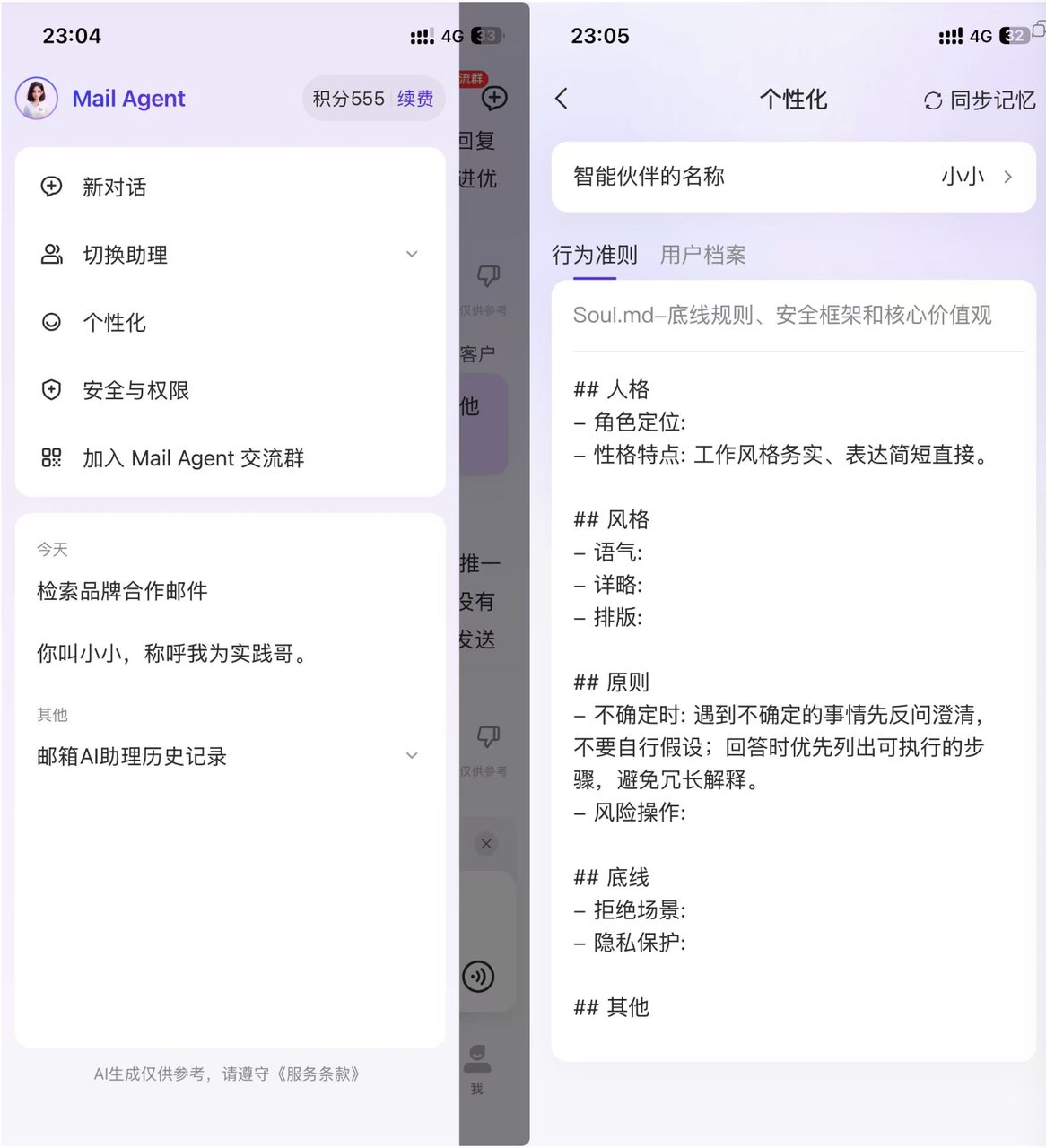The width and height of the screenshot is (1046, 1148).
Task: Tap the 23:05 status bar clock
Action: 600,36
